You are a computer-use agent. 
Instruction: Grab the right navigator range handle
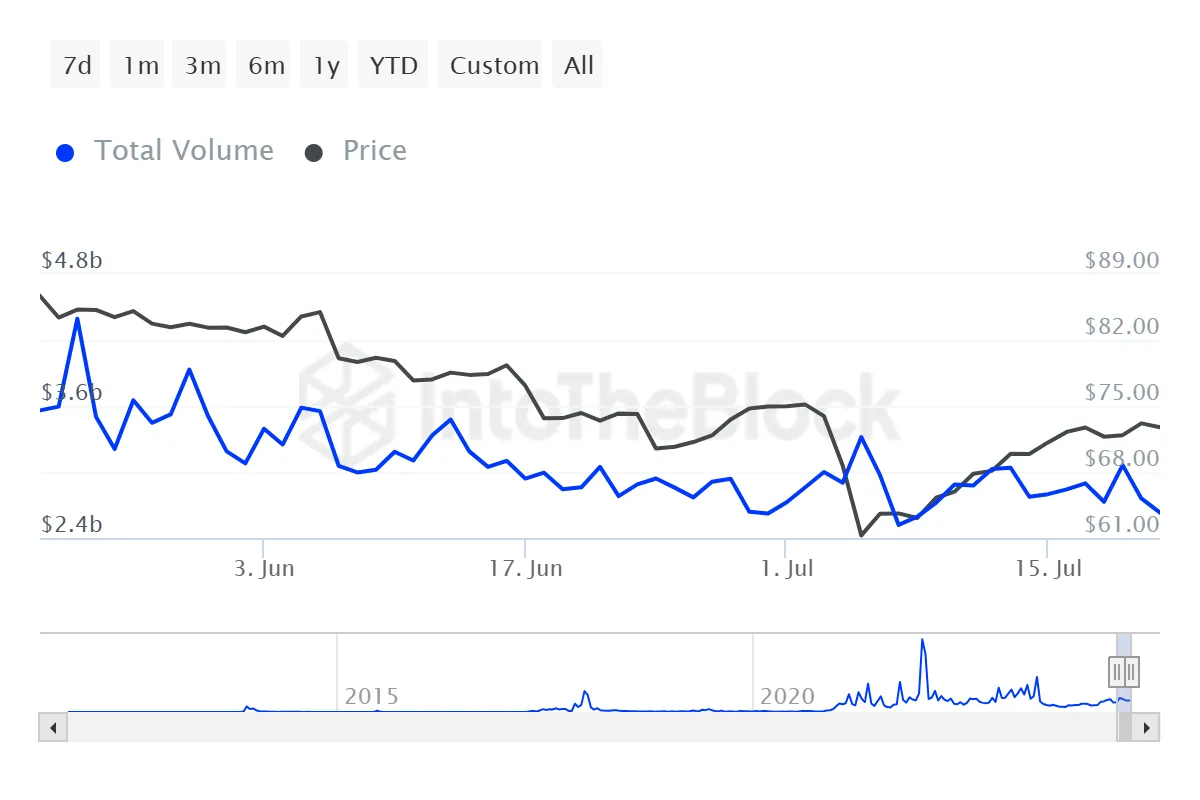(1131, 670)
